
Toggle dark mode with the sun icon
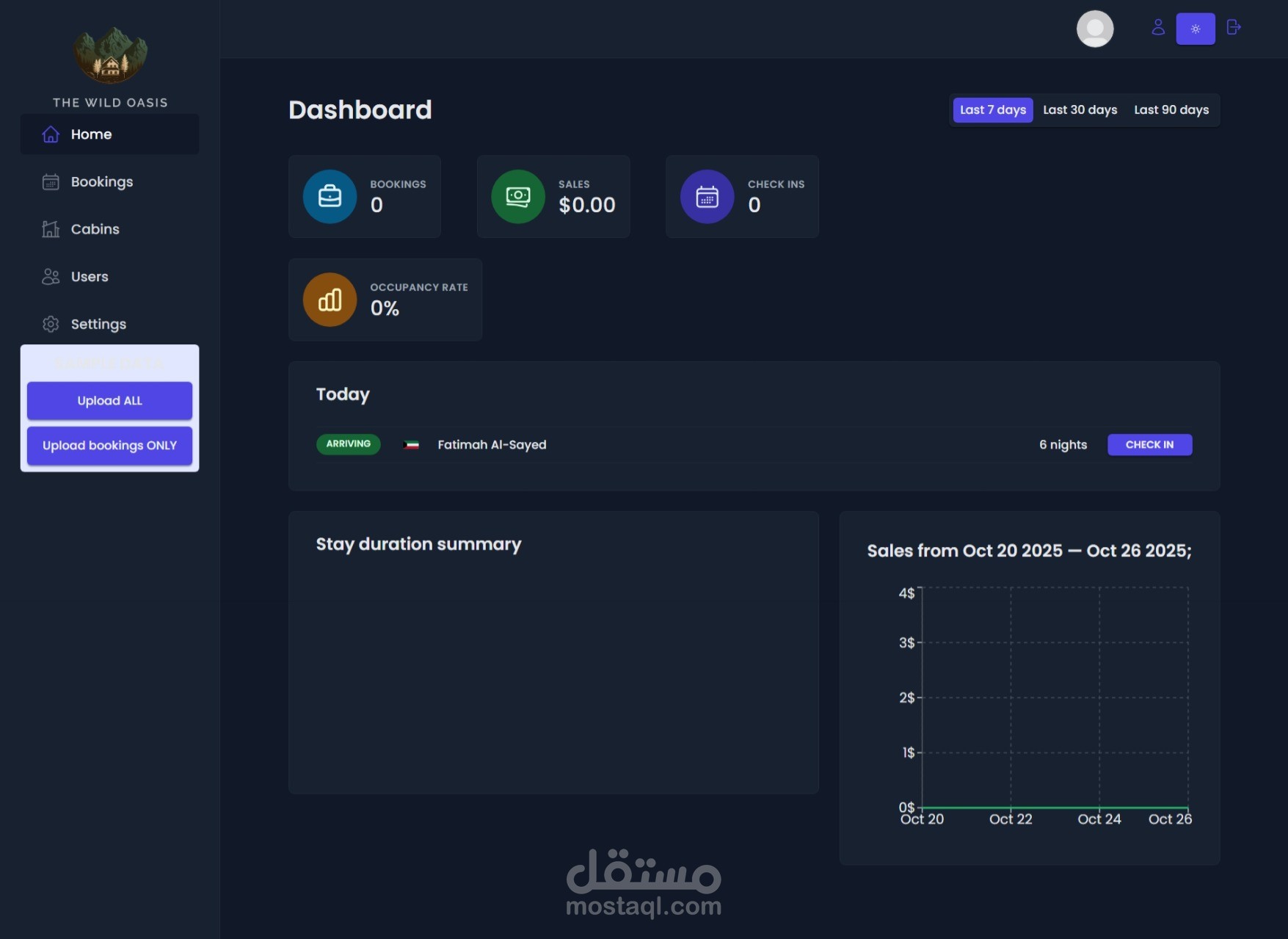1196,28
